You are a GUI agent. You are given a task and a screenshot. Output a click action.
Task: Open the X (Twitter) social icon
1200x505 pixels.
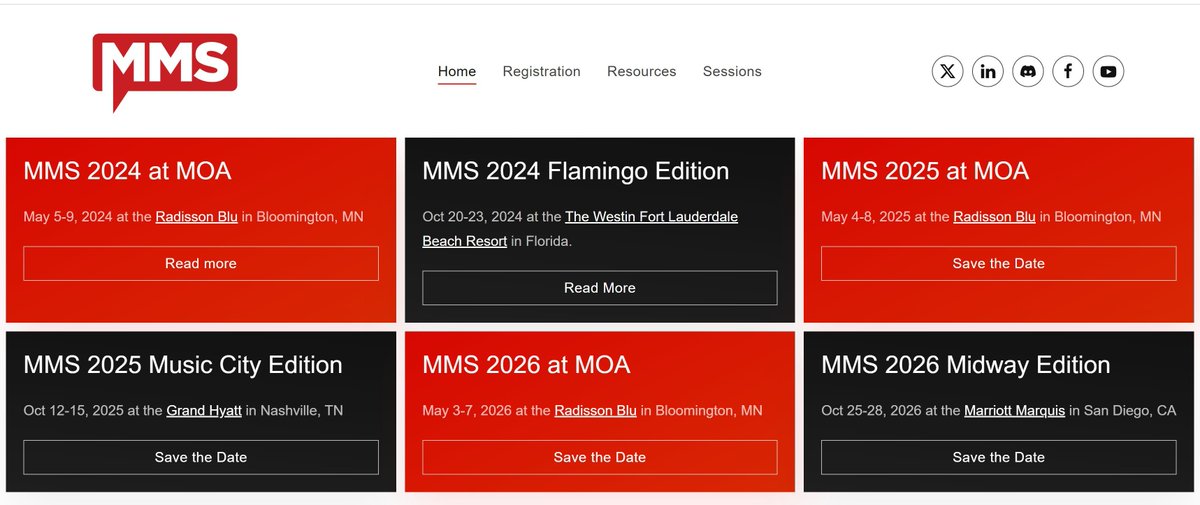pos(948,71)
